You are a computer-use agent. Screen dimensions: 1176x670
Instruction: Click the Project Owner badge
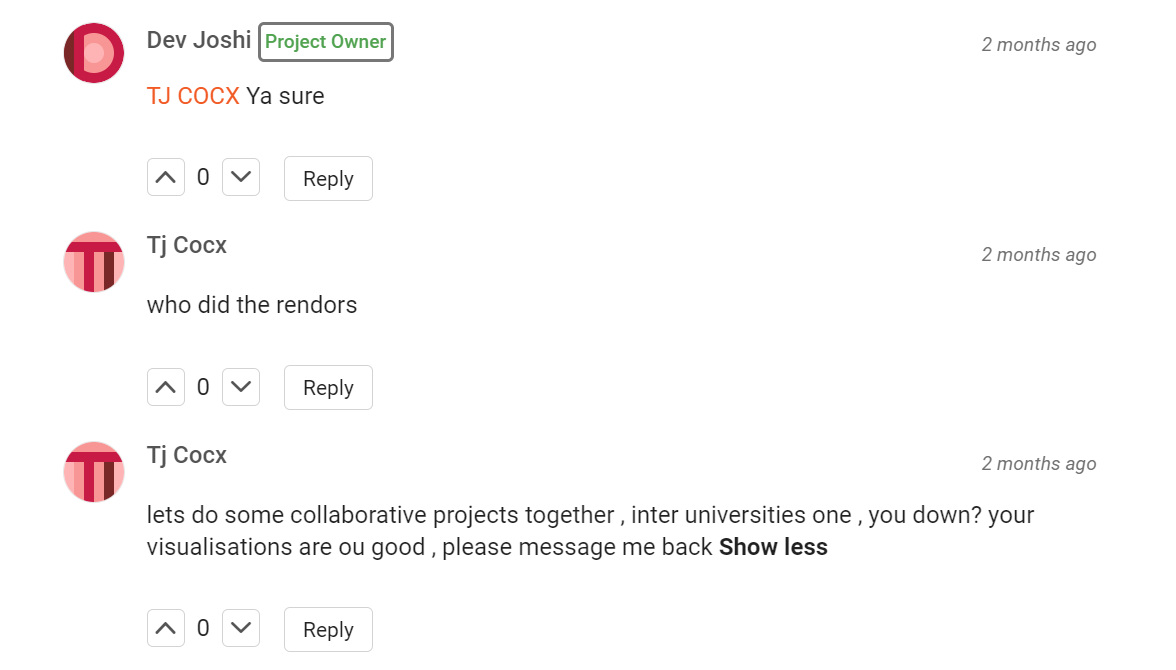point(326,42)
